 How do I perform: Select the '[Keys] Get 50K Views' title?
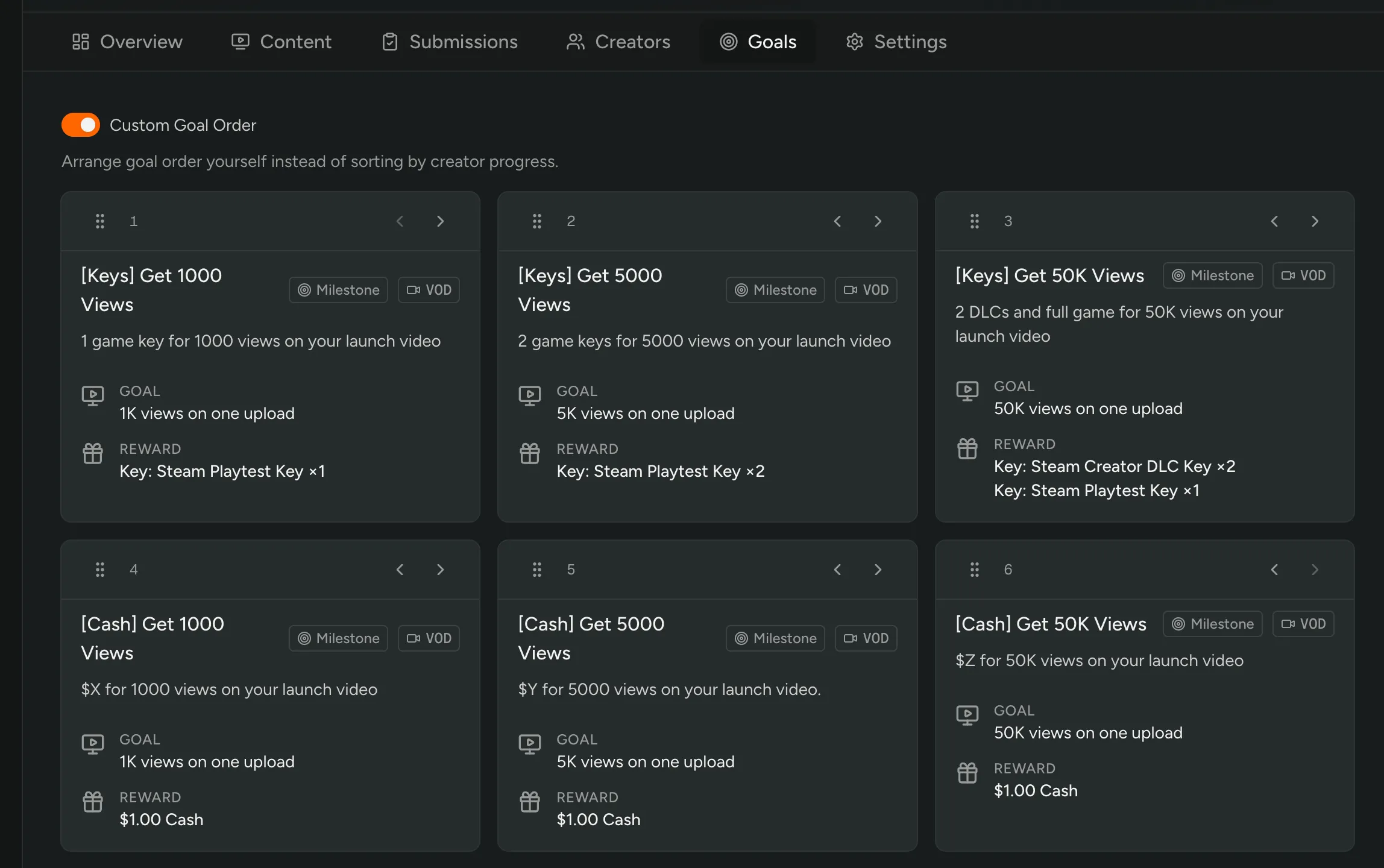1049,275
